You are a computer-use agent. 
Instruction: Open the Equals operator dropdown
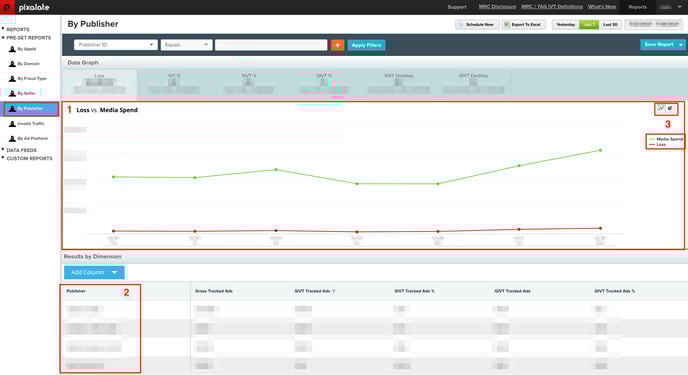(186, 45)
